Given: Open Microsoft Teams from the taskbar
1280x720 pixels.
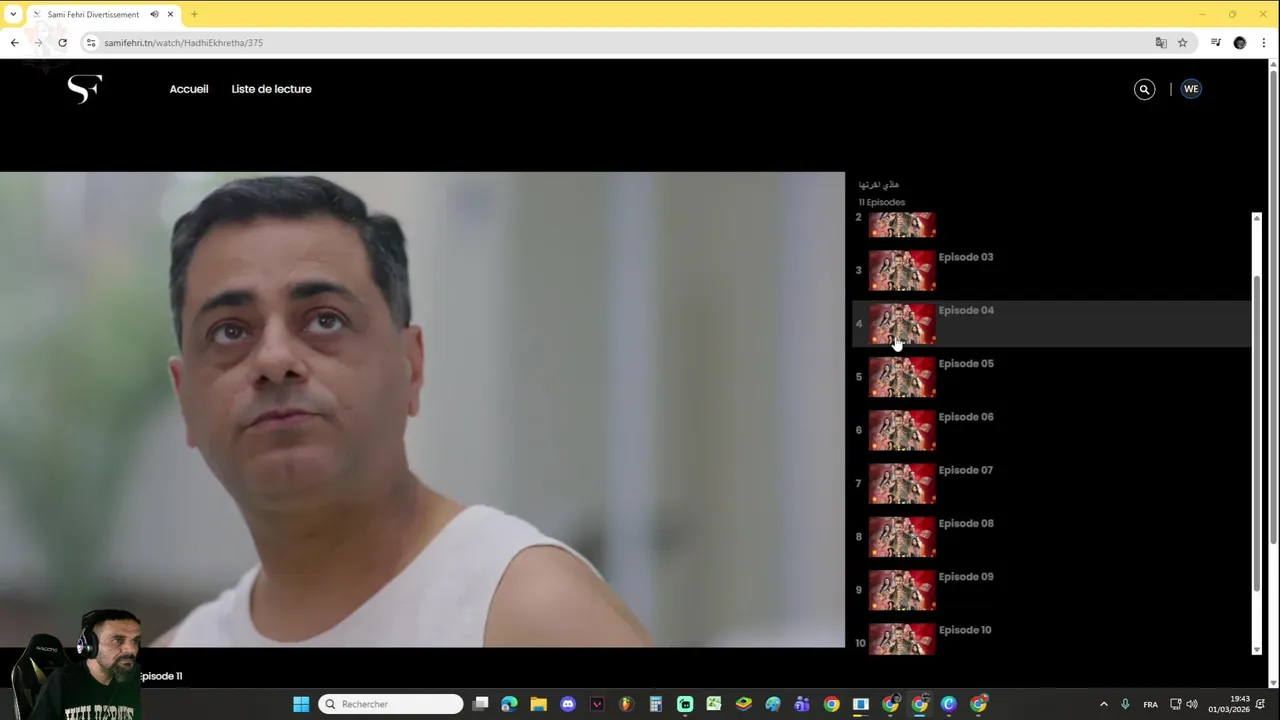Looking at the screenshot, I should pos(802,704).
